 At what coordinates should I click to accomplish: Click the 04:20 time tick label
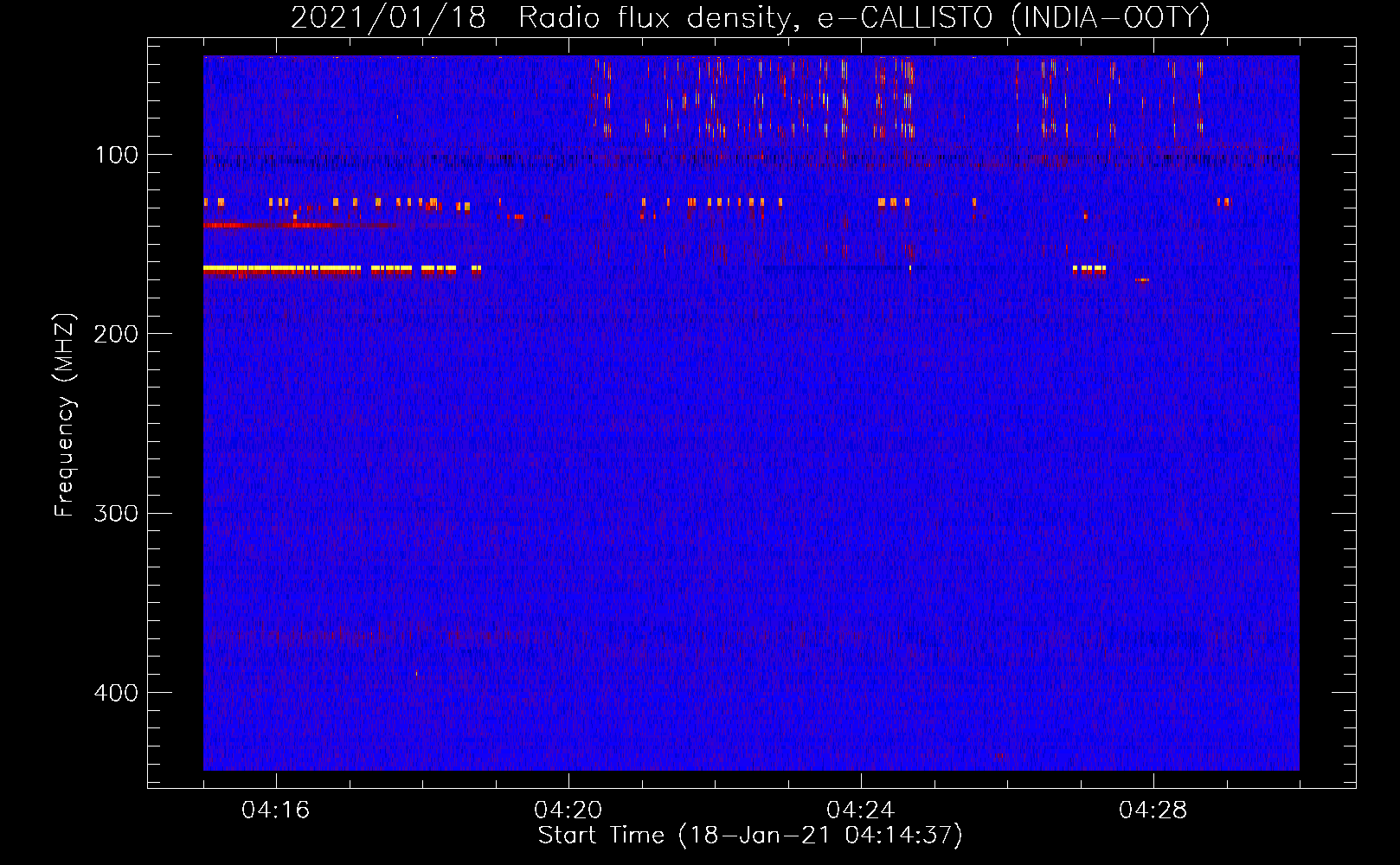tap(568, 810)
